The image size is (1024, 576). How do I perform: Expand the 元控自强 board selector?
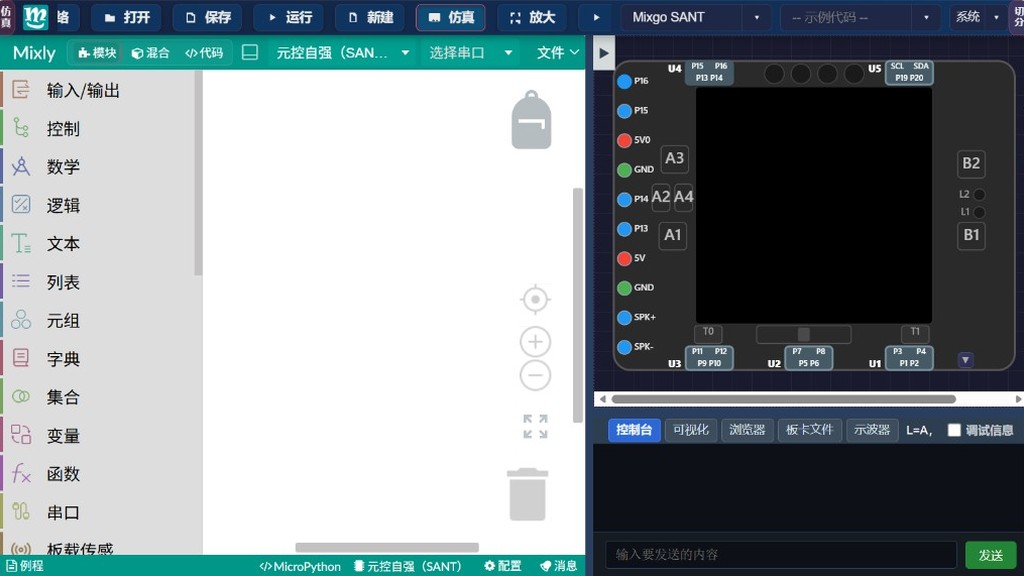[343, 53]
